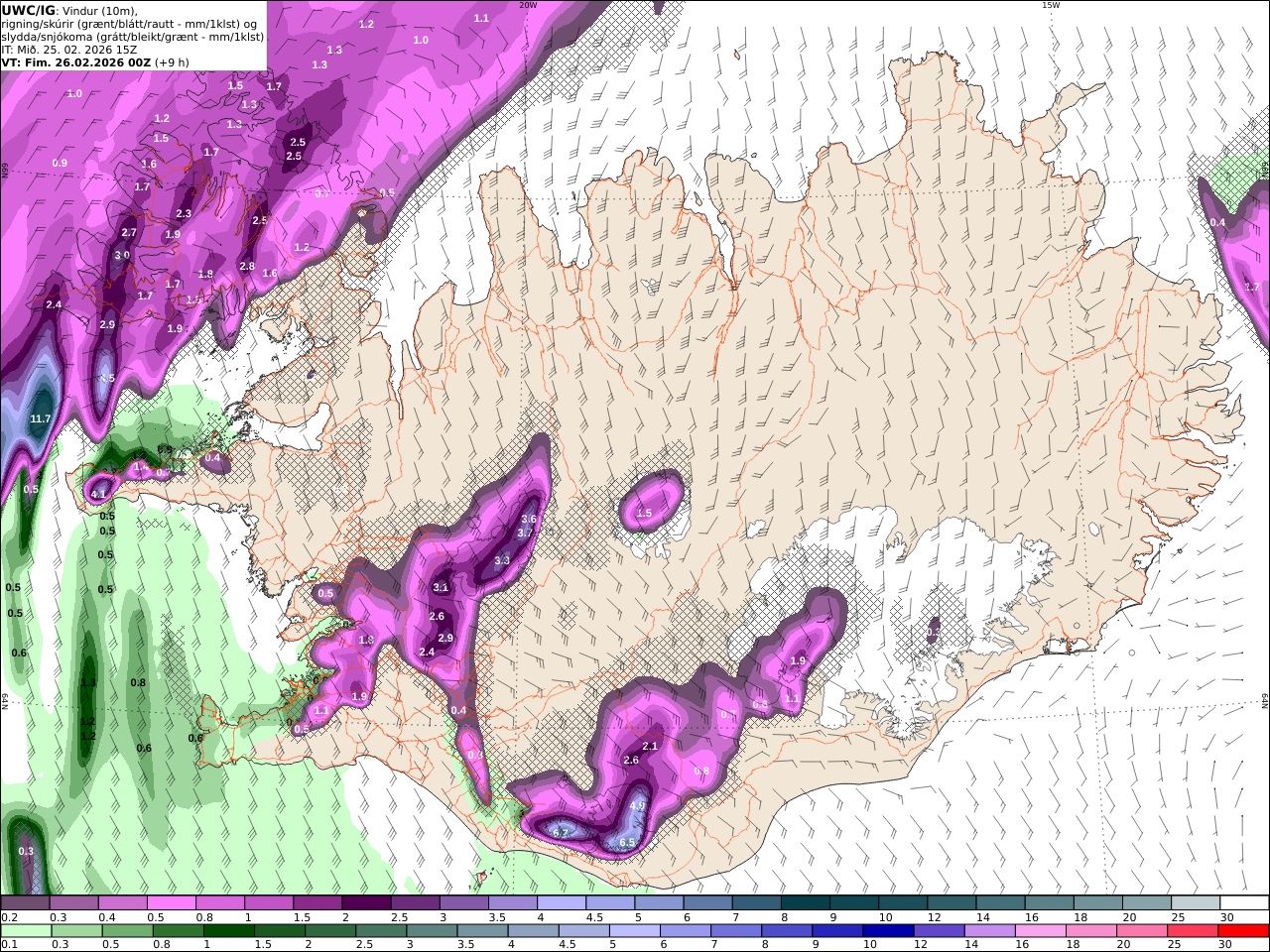This screenshot has height=952, width=1270.
Task: Click the darkest purple swatch labeled 2 in the upper legend row
Action: tap(366, 902)
